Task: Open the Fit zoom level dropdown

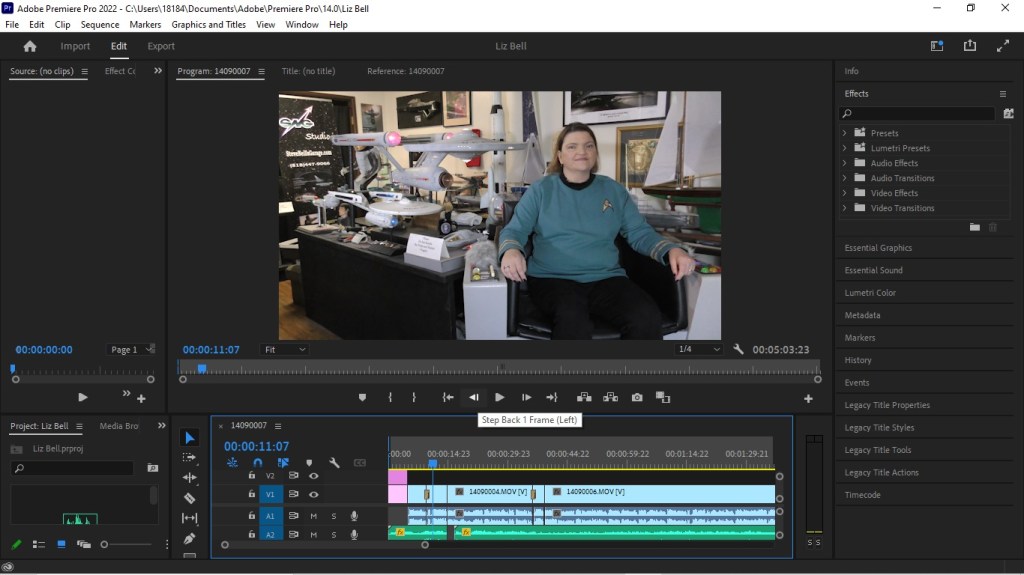Action: 284,350
